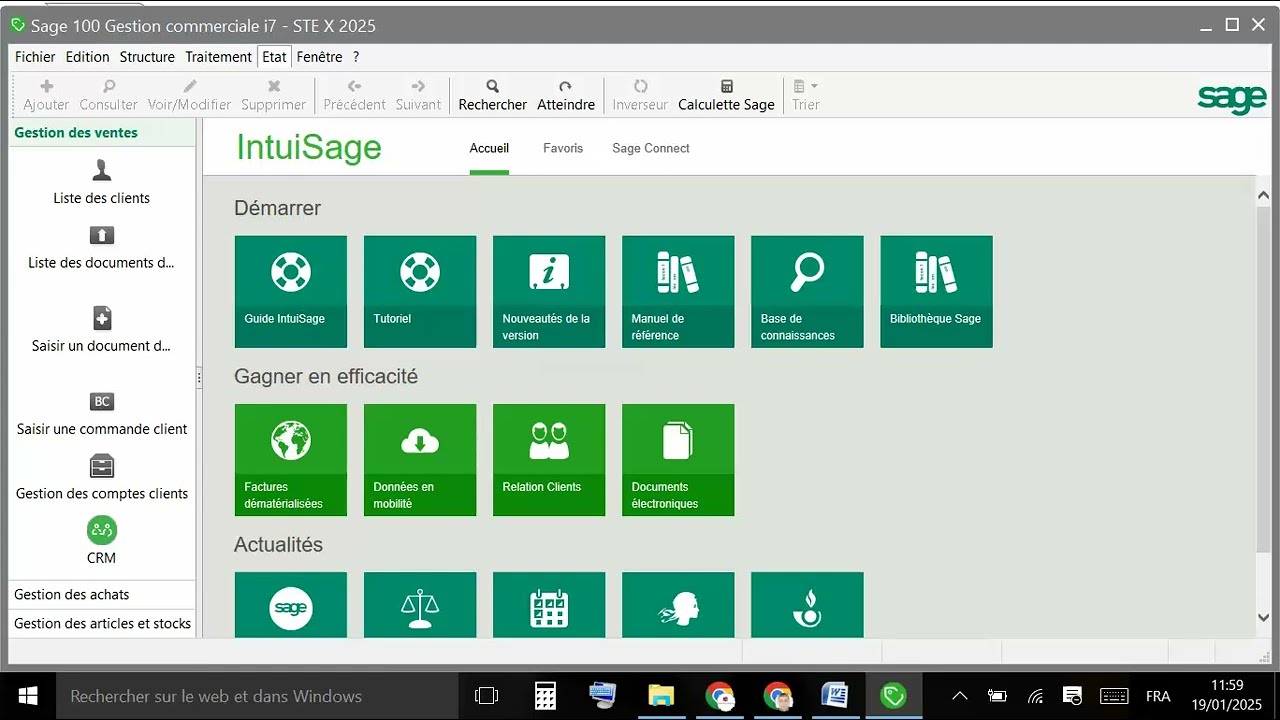Click the Windows taskbar search box
Screen dimensions: 1280x720
[x=258, y=696]
